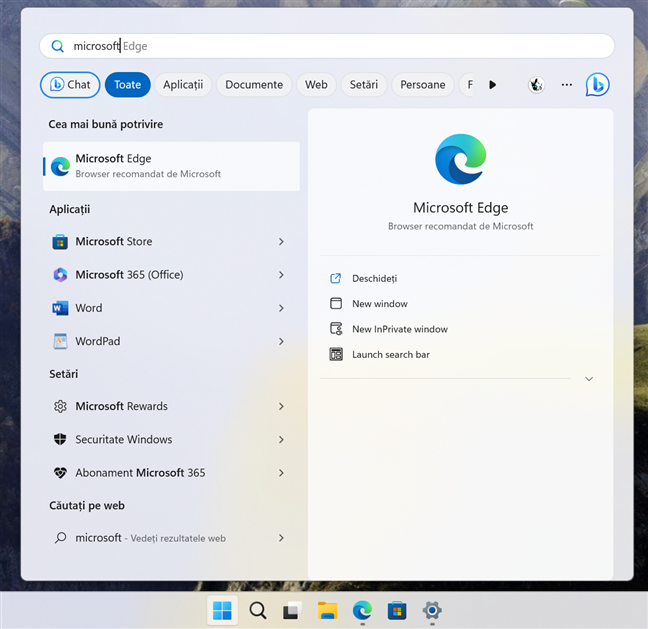This screenshot has width=648, height=629.
Task: Expand more actions with down chevron
Action: coord(589,379)
